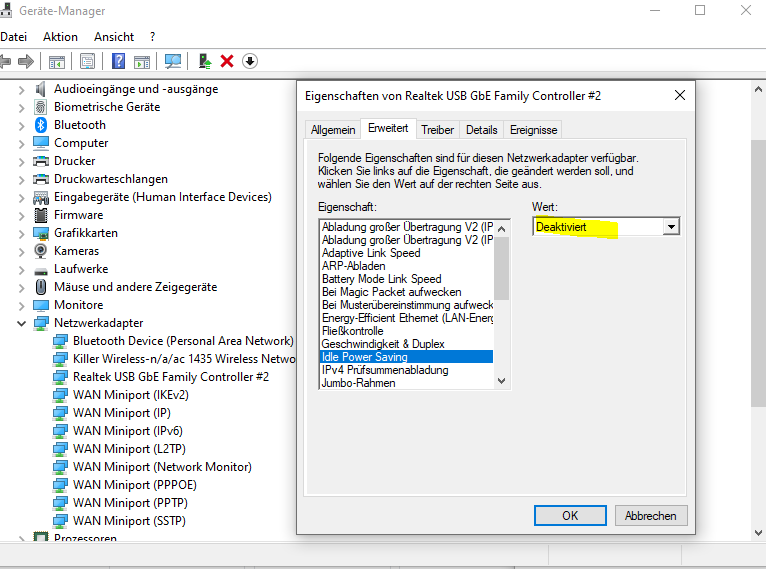Open the Aktion menu

[x=60, y=37]
